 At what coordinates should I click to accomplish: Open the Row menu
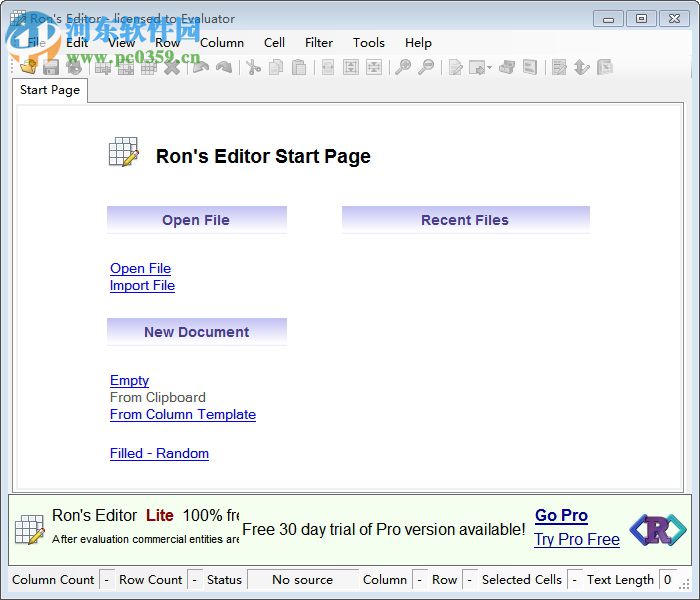(x=167, y=43)
